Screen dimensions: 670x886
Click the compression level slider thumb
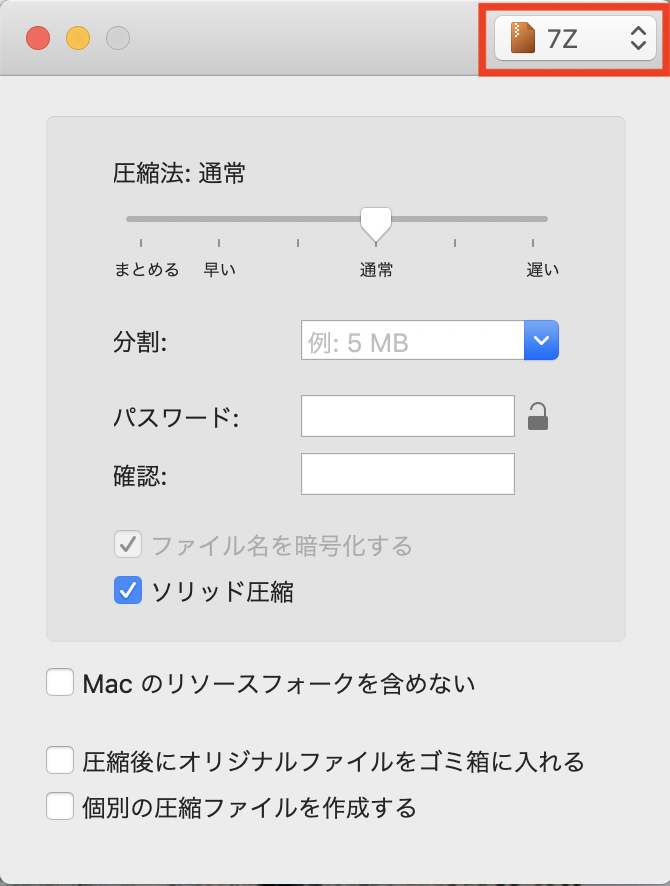tap(376, 223)
